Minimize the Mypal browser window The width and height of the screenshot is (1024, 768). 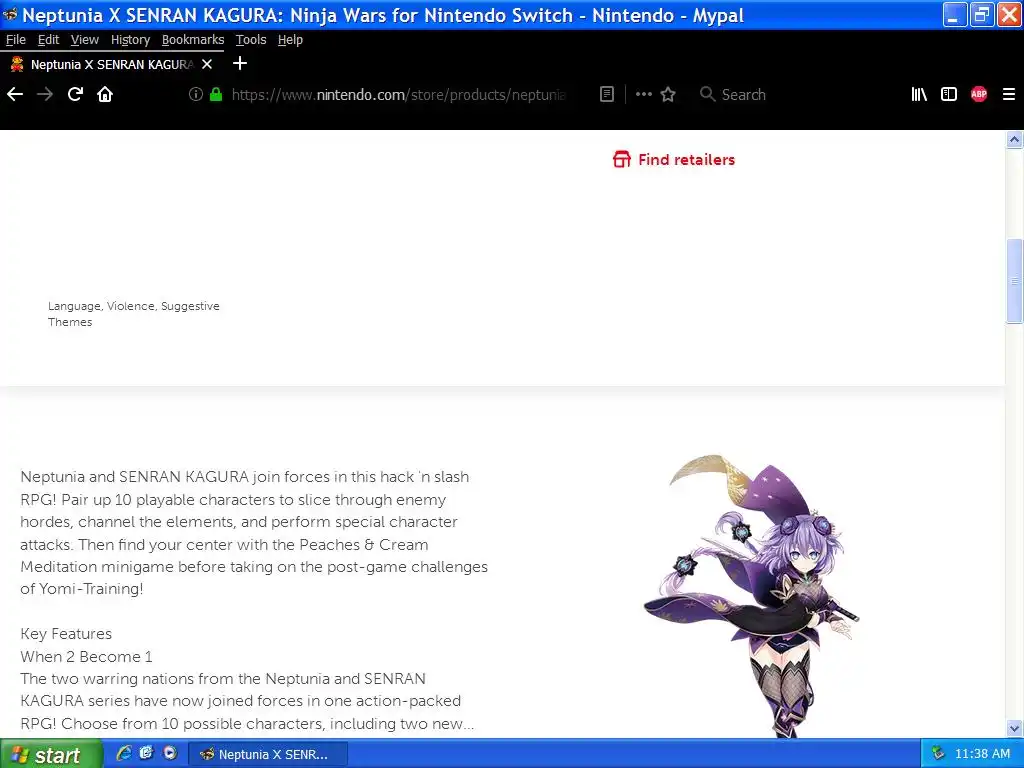coord(955,15)
